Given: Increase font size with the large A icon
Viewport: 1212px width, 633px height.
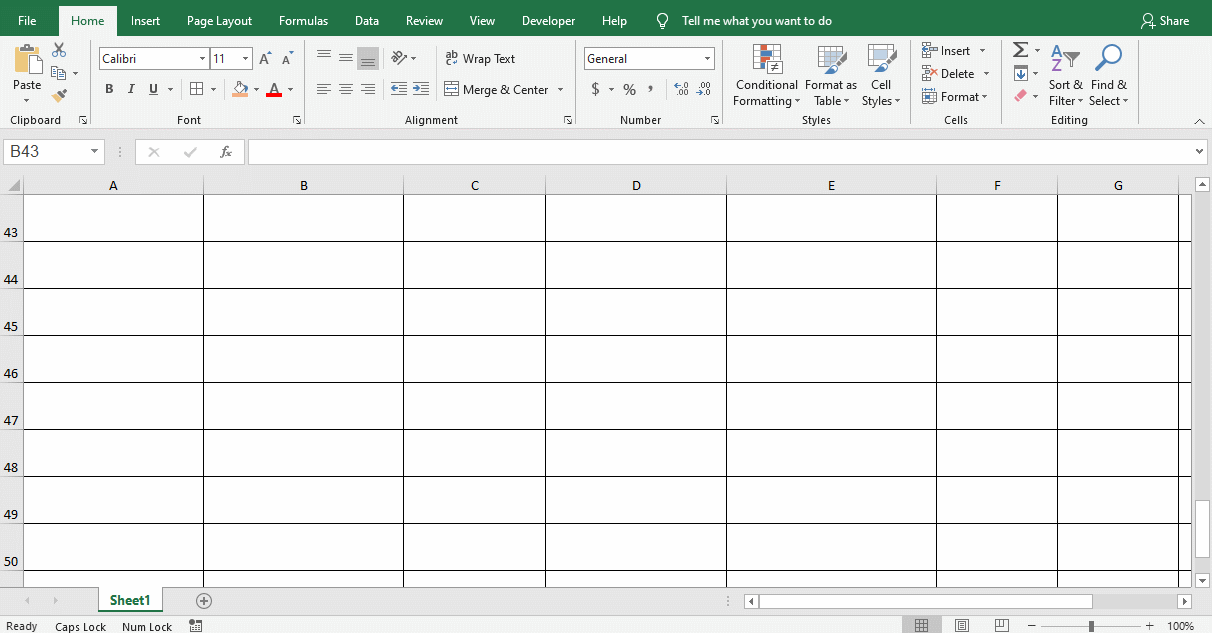Looking at the screenshot, I should tap(264, 59).
